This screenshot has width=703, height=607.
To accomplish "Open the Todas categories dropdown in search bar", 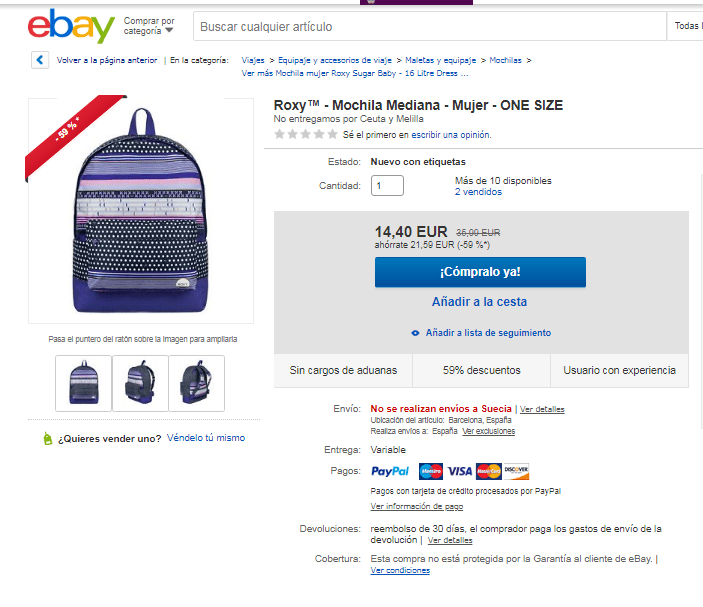I will pos(685,26).
